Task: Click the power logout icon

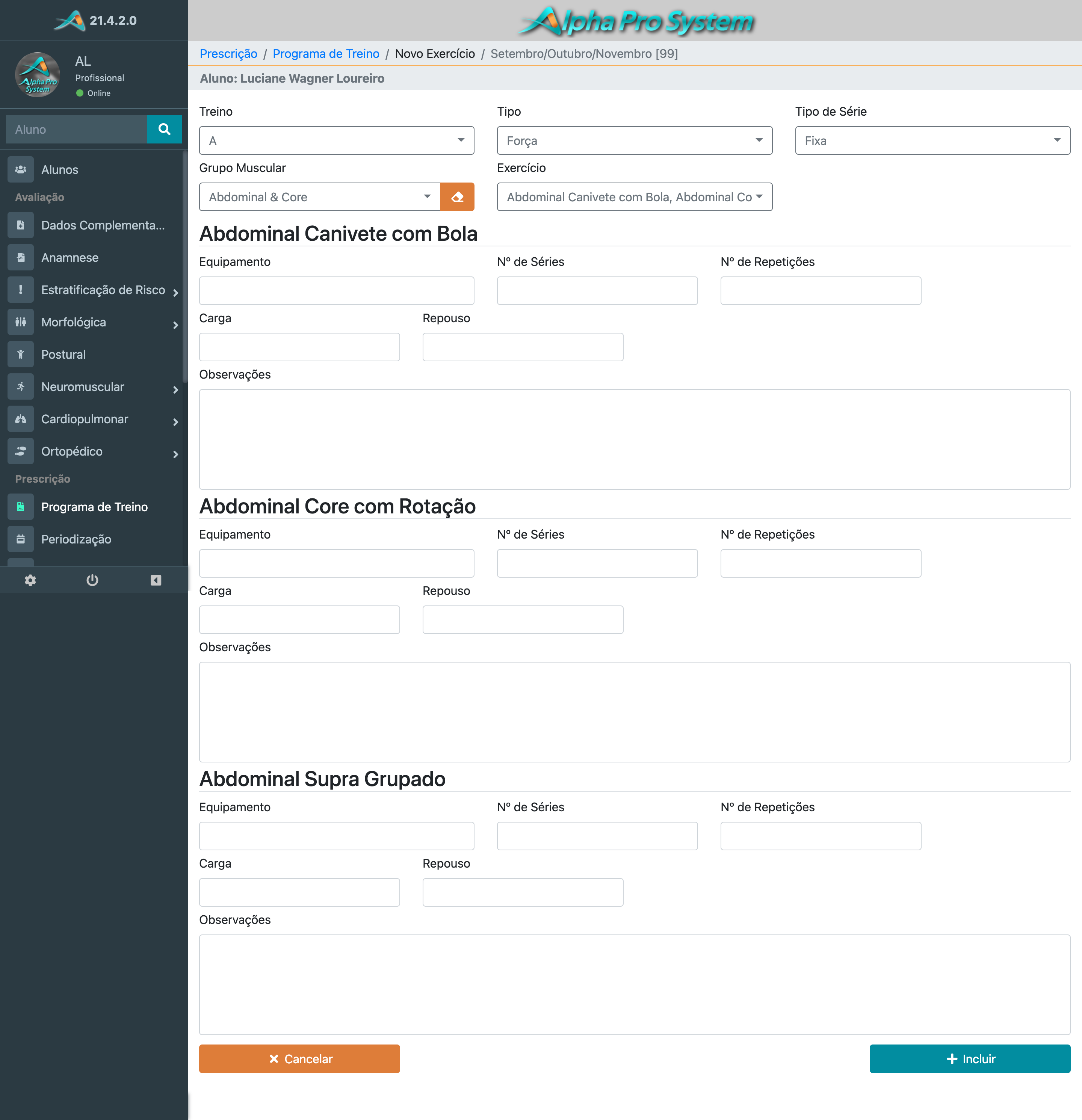Action: point(92,580)
